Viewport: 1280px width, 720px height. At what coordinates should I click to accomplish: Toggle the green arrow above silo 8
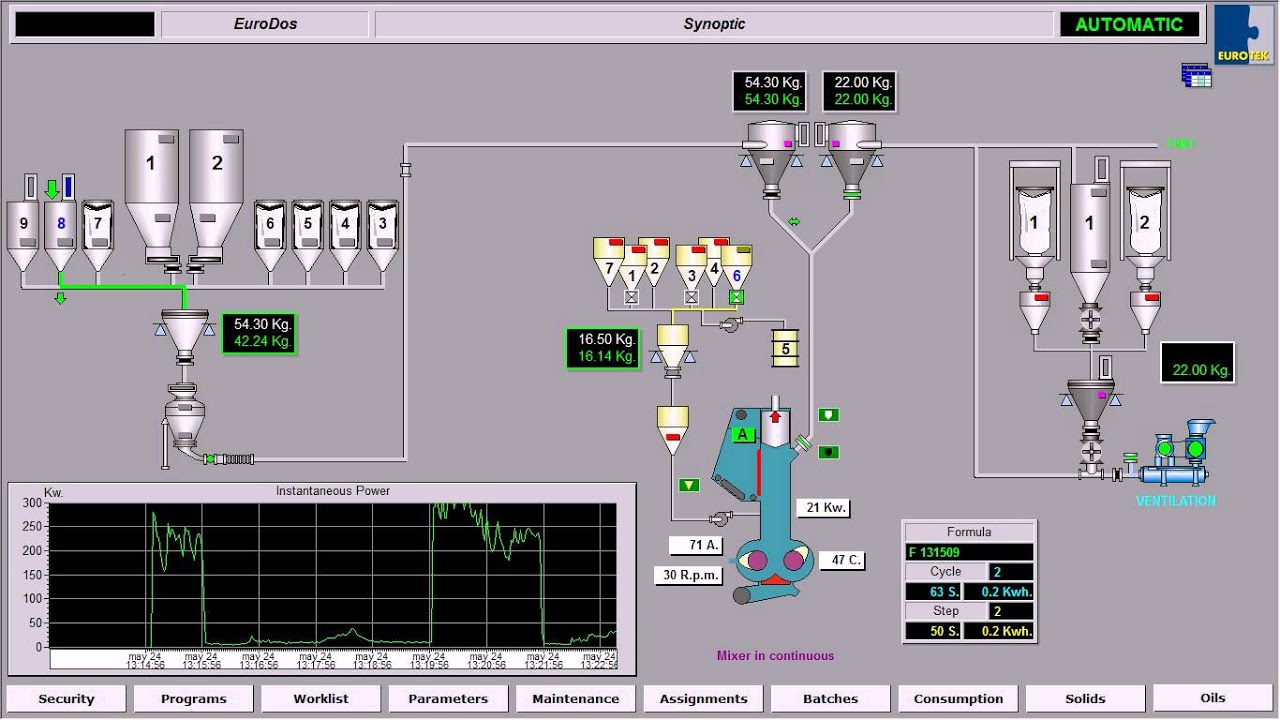(52, 189)
